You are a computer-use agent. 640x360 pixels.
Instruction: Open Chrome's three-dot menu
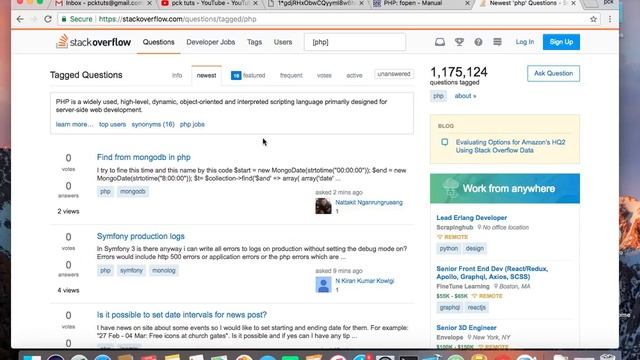click(610, 19)
